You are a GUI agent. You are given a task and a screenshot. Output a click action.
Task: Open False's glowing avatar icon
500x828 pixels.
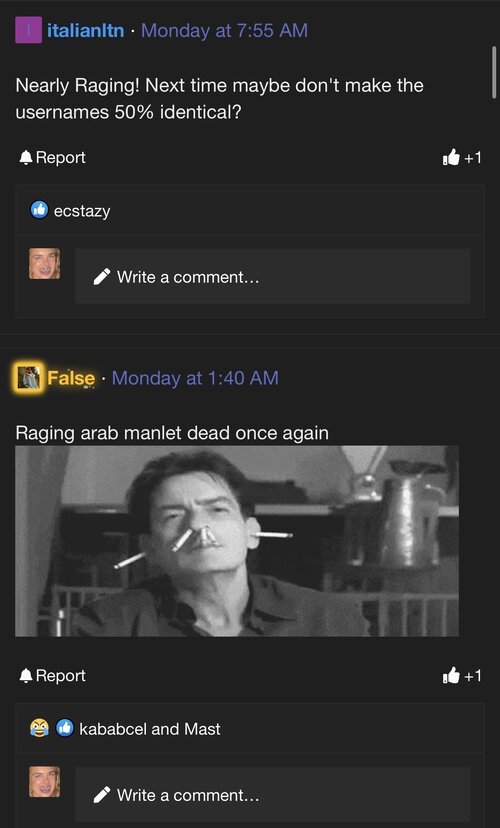tap(29, 378)
